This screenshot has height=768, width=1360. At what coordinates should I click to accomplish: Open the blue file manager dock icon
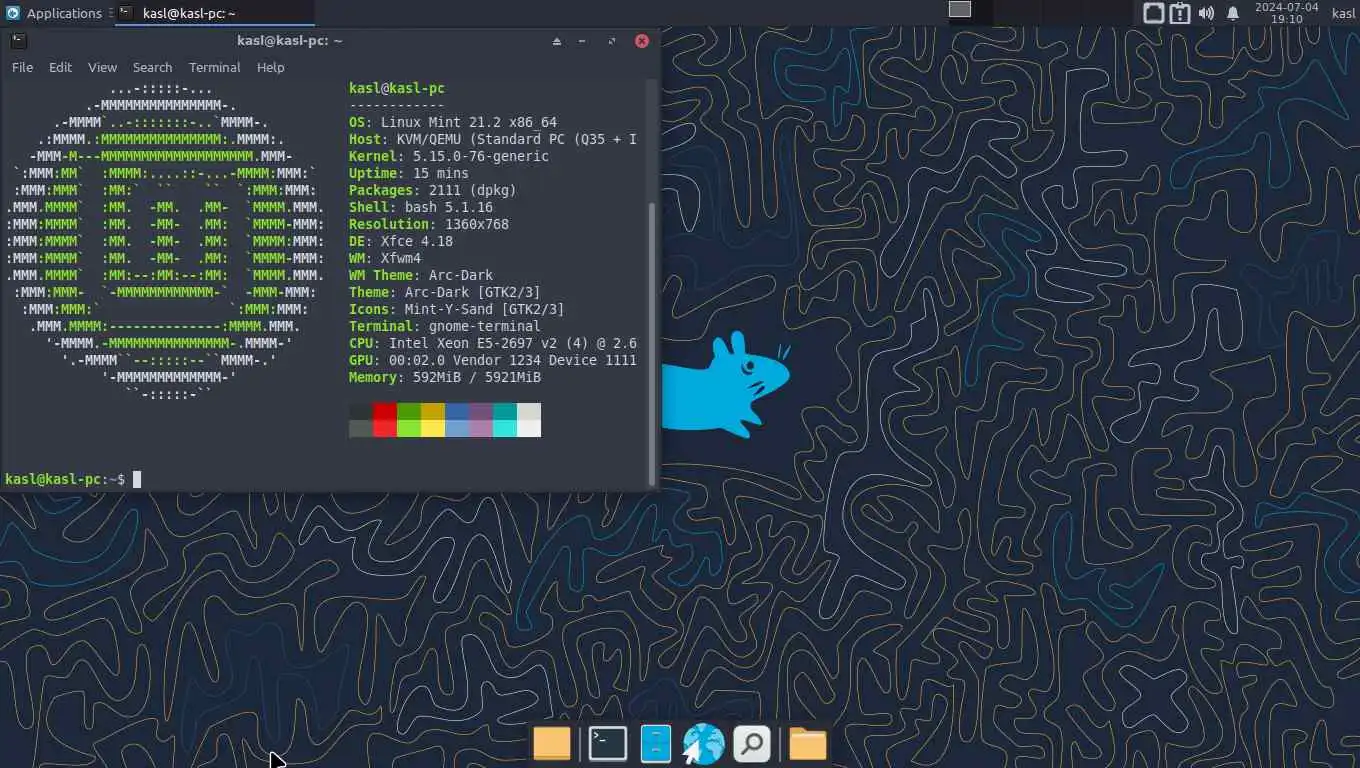pos(655,744)
